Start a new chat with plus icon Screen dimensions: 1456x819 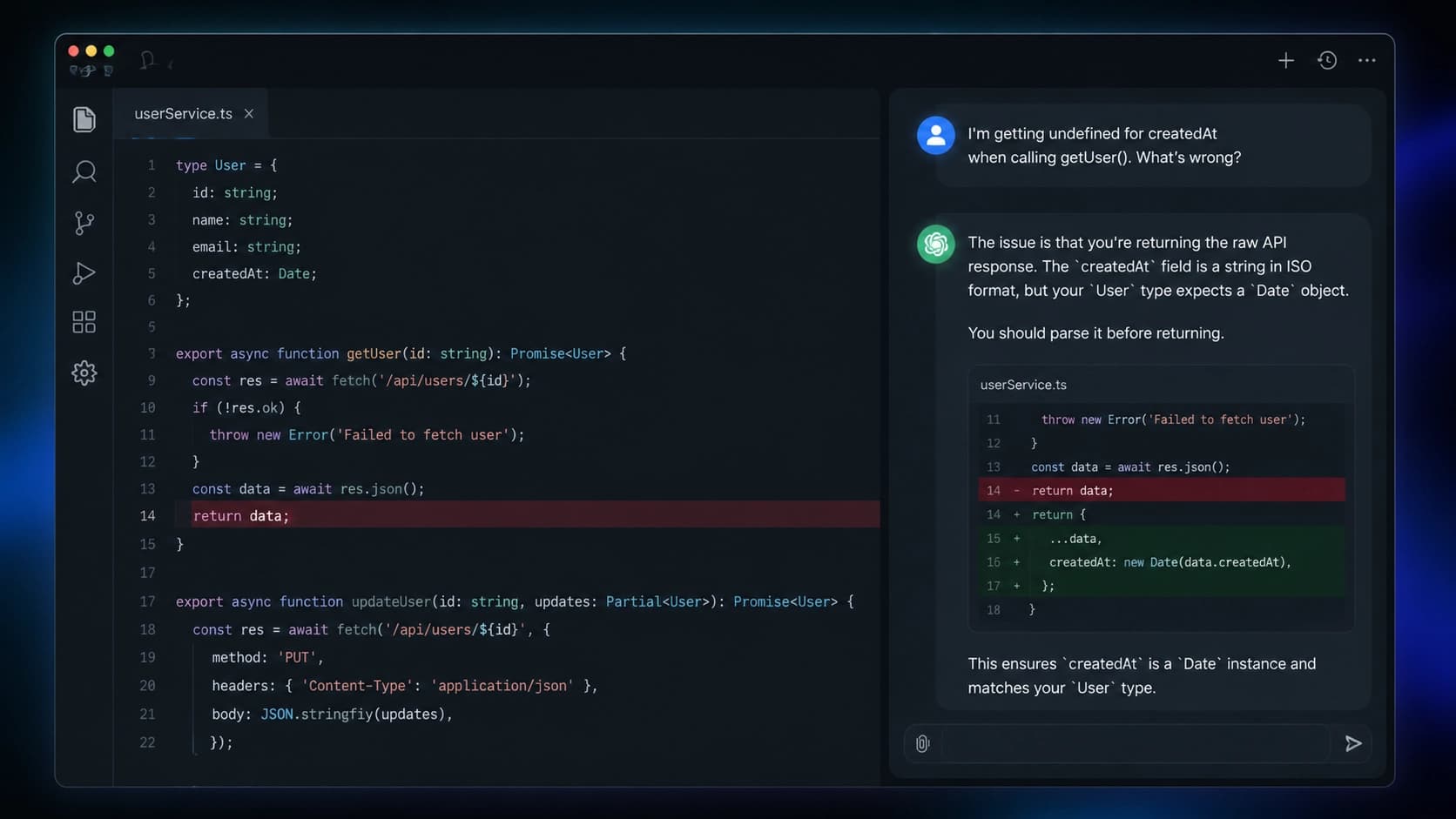(x=1286, y=60)
